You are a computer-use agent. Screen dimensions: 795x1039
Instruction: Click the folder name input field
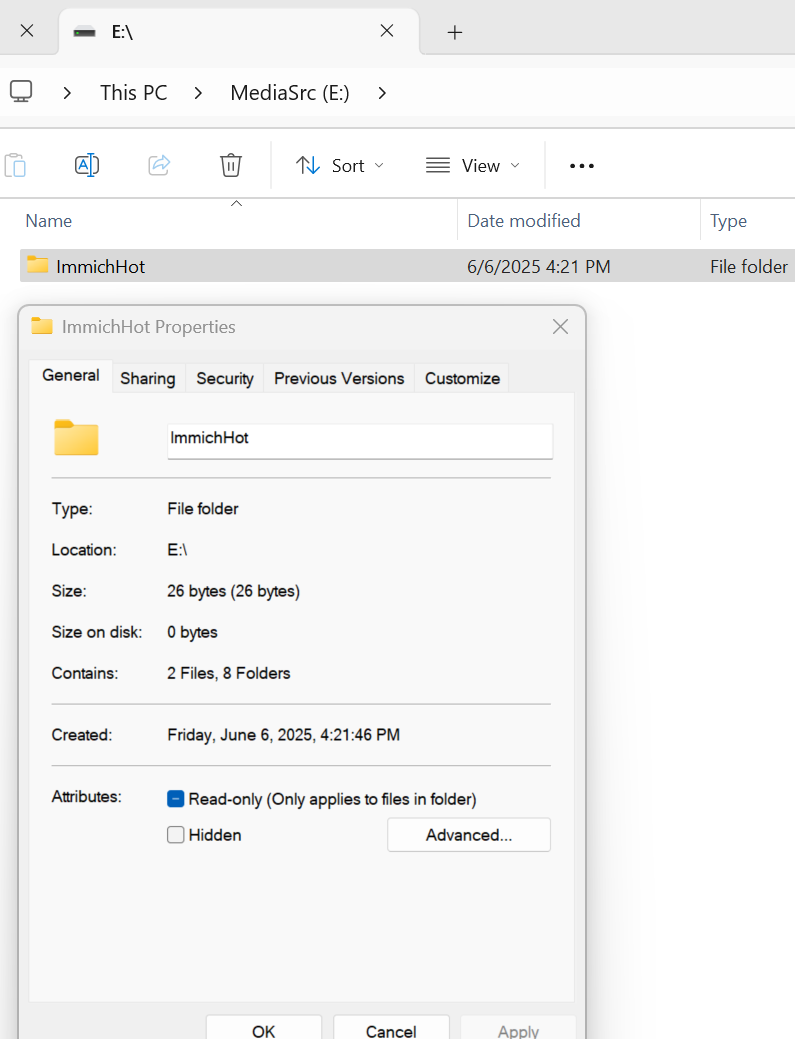pos(360,441)
